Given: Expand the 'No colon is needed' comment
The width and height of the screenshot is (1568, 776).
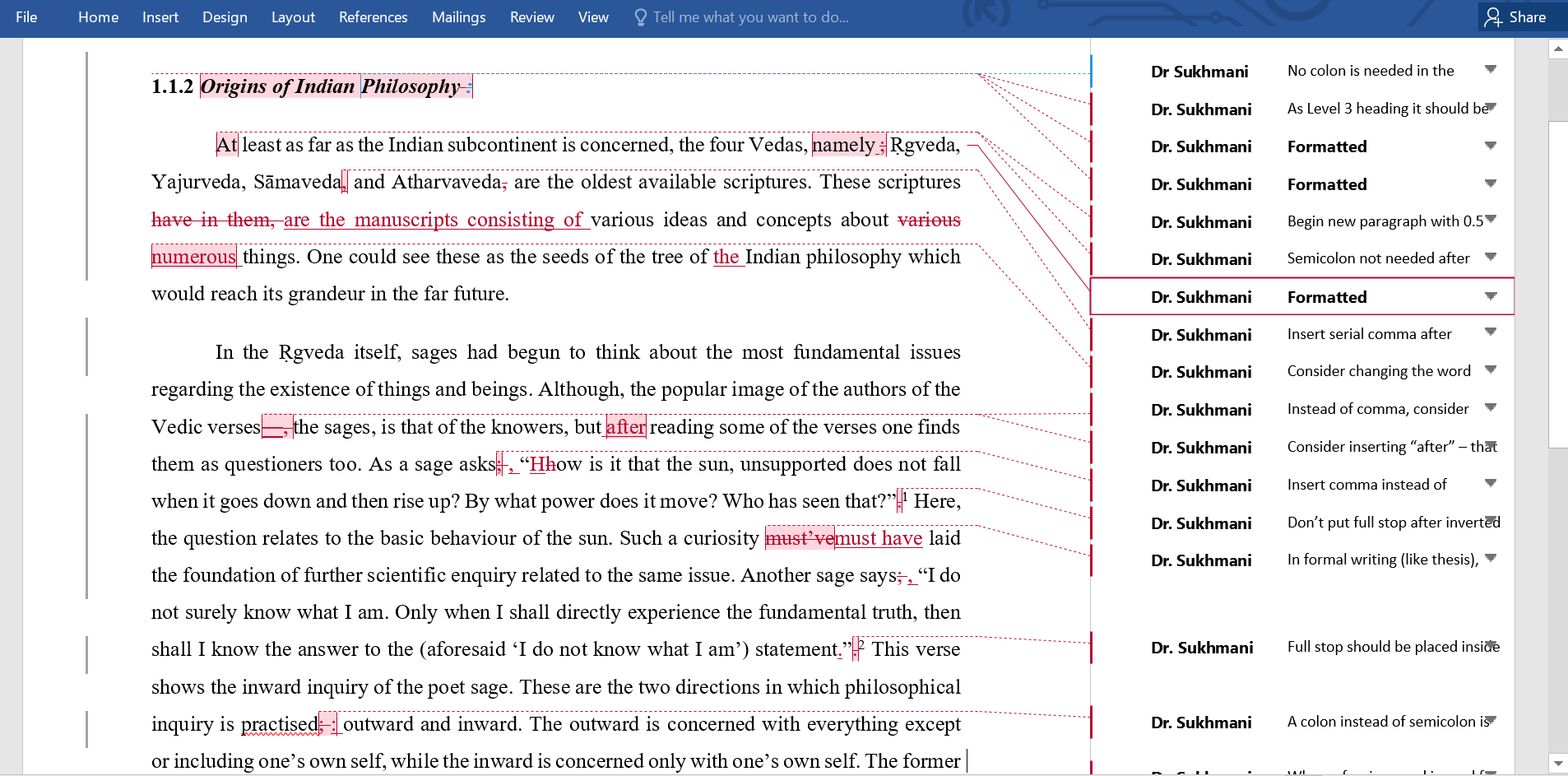Looking at the screenshot, I should click(1490, 70).
